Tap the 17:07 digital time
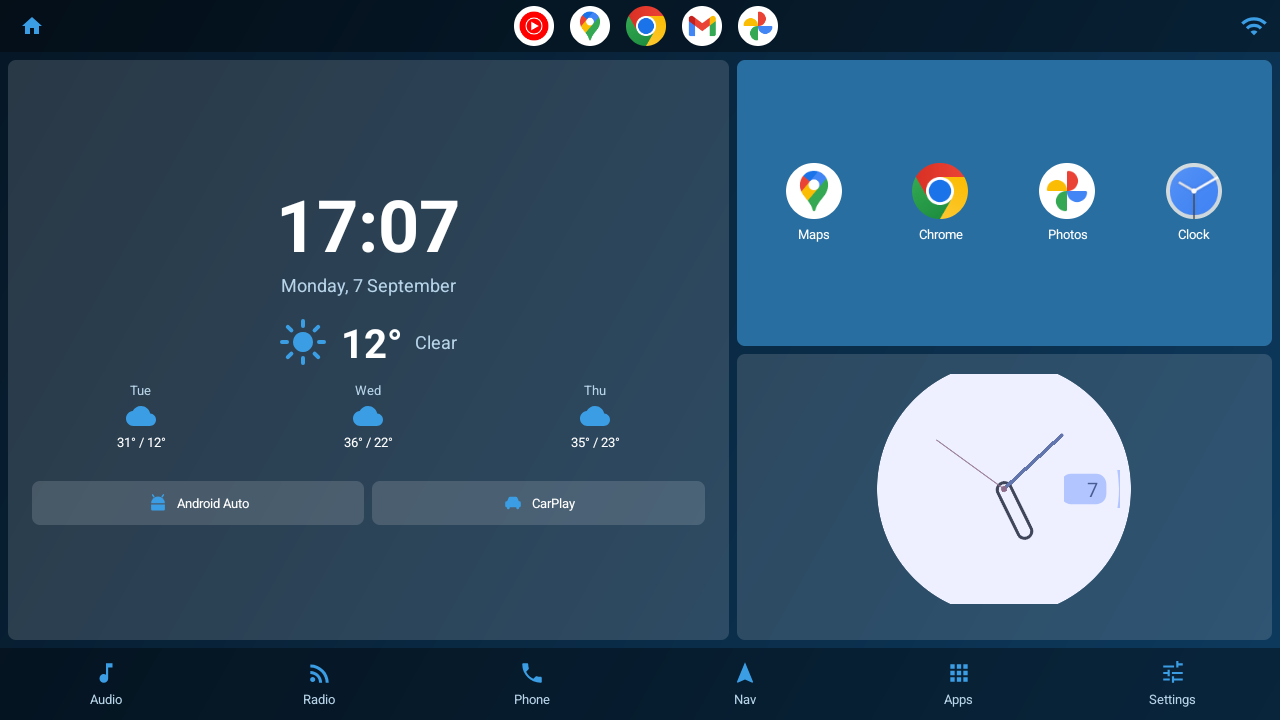This screenshot has height=720, width=1280. [x=368, y=227]
